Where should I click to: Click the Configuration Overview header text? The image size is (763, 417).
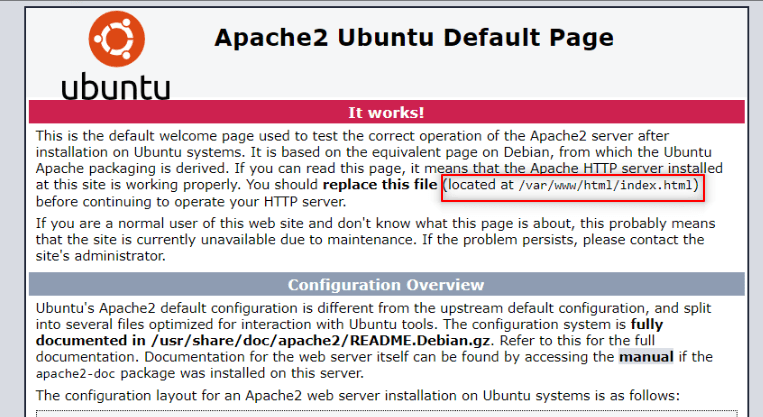[386, 285]
